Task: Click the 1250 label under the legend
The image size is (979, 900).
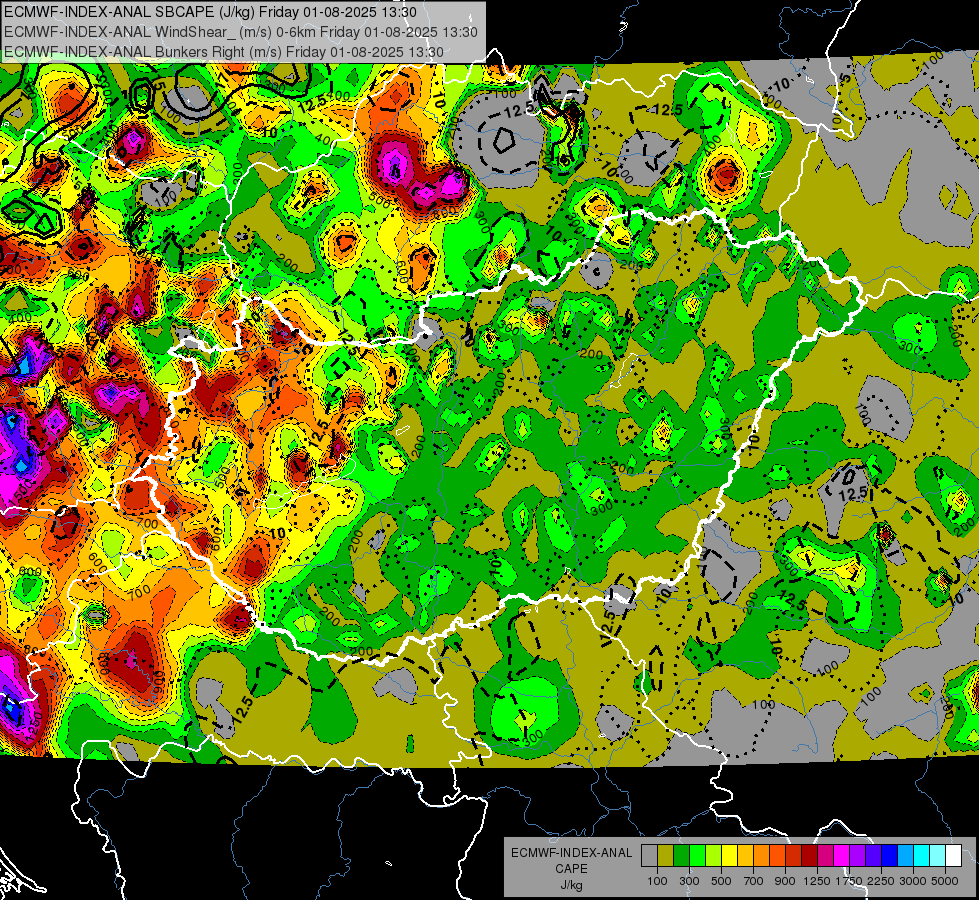Action: tap(817, 881)
